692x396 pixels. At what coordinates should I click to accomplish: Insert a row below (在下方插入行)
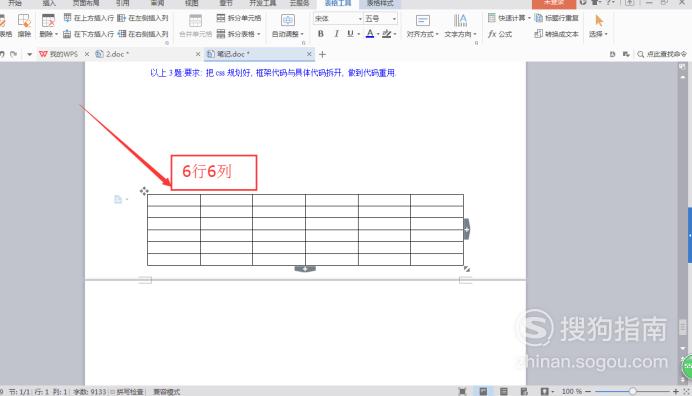pos(88,34)
